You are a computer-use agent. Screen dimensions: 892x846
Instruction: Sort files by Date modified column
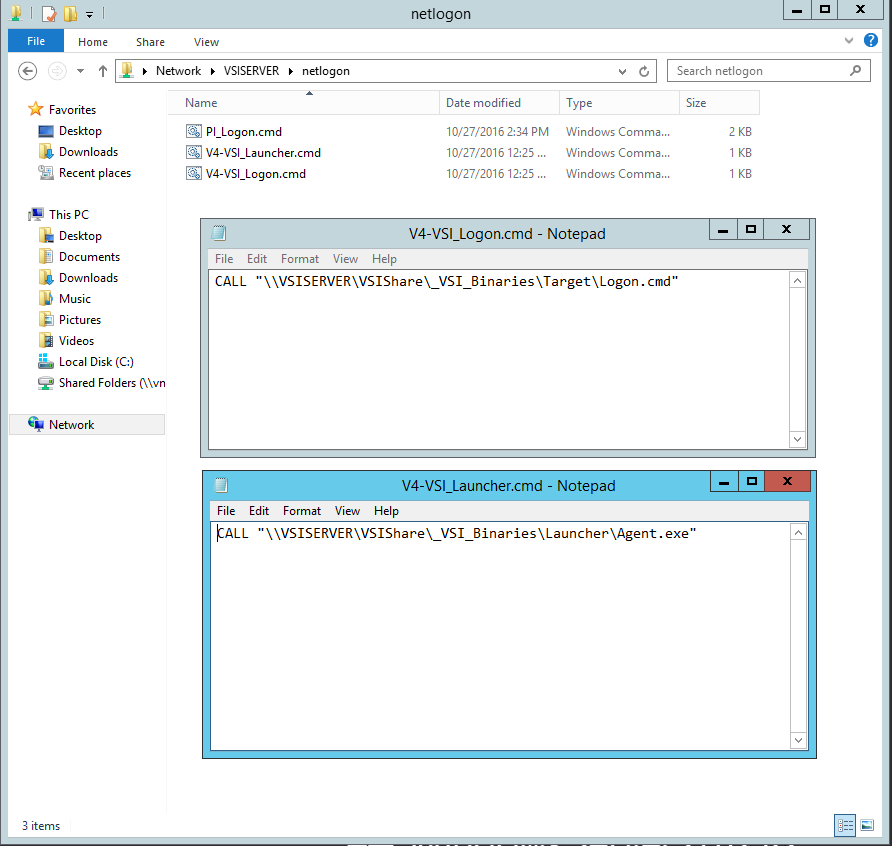pyautogui.click(x=499, y=103)
